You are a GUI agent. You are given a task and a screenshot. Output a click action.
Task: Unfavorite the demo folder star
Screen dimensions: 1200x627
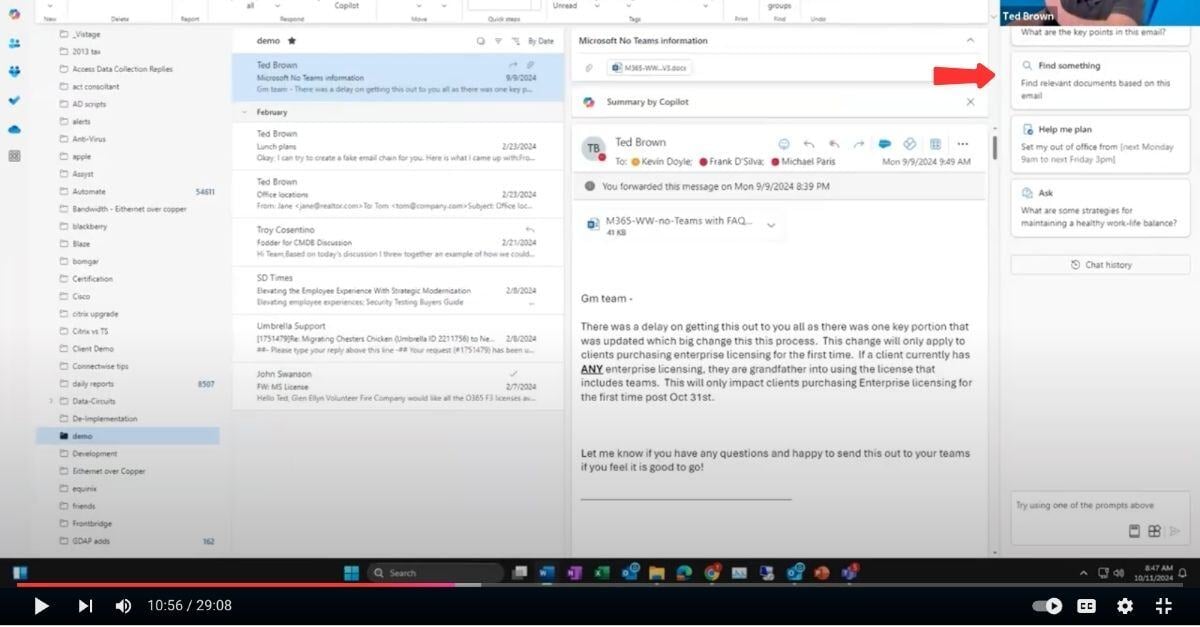[x=292, y=41]
